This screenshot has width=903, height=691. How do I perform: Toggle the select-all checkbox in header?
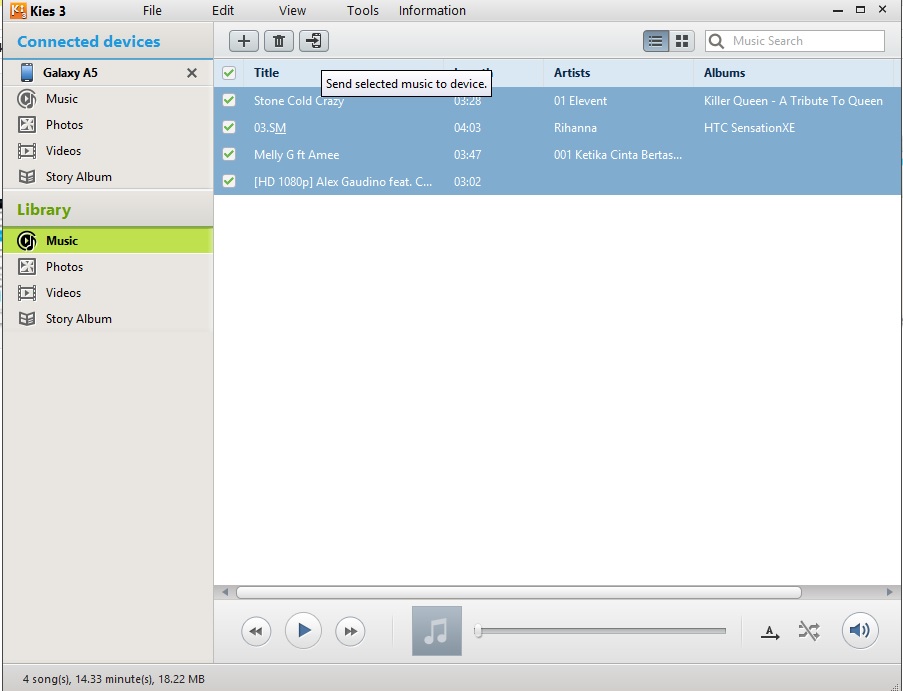(x=229, y=73)
